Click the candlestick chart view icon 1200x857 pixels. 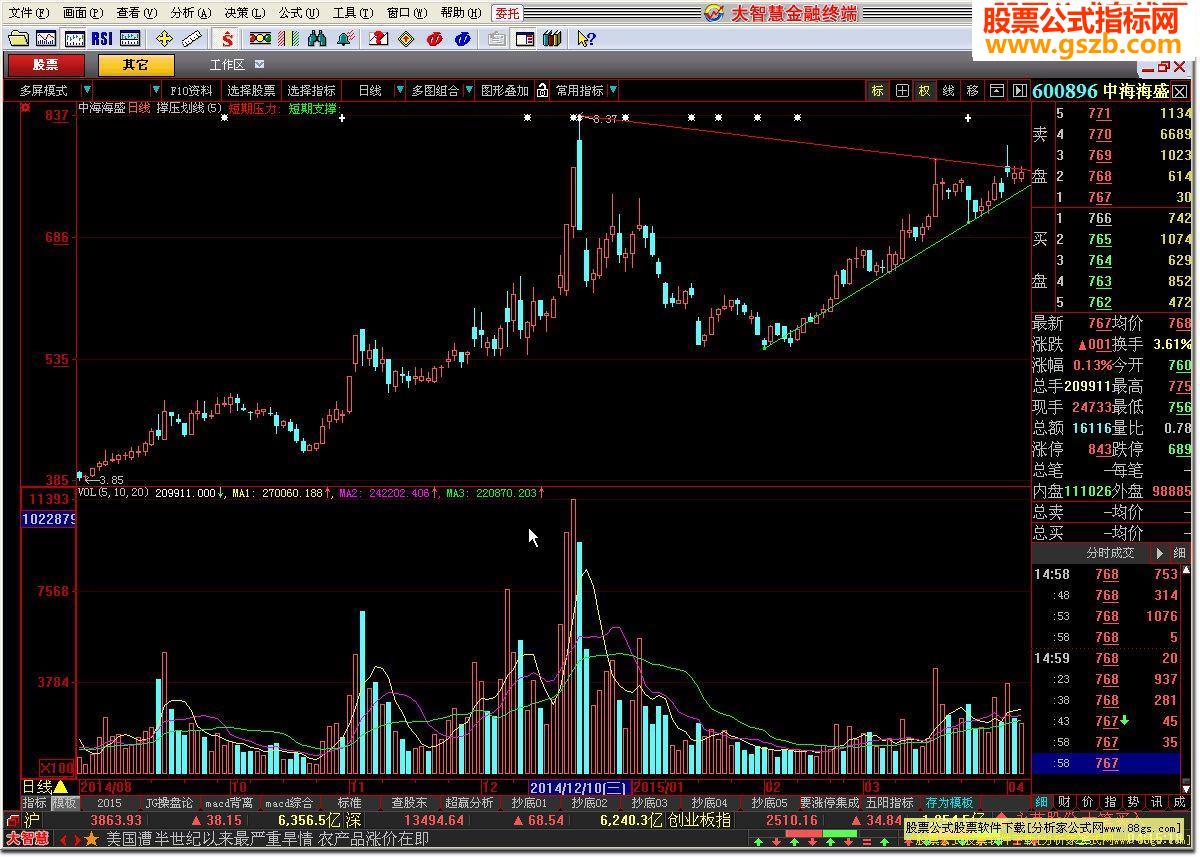74,39
